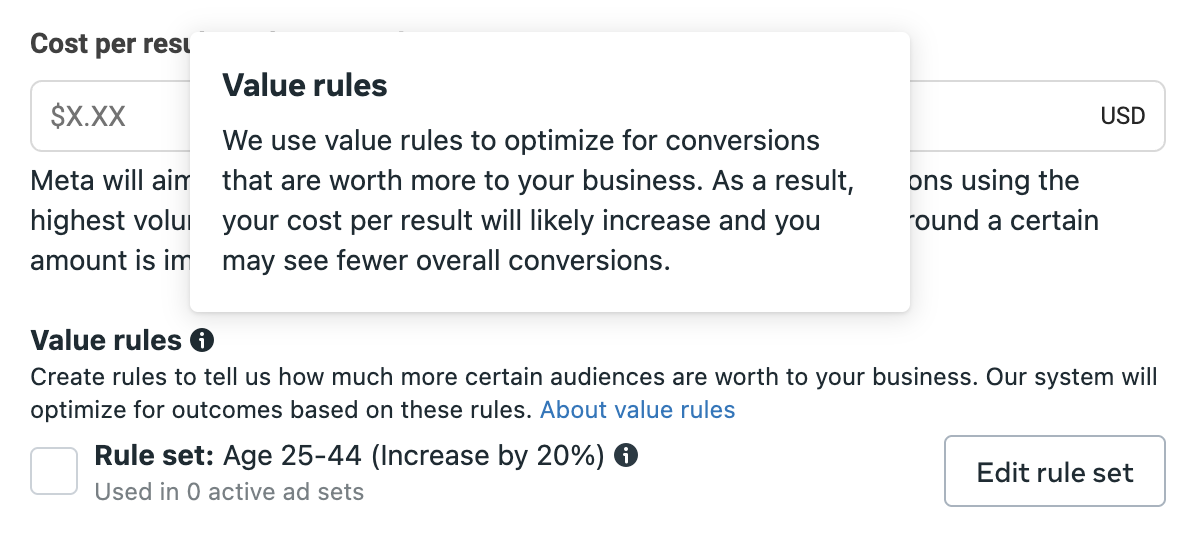
Task: Open the About value rules link
Action: (x=637, y=410)
